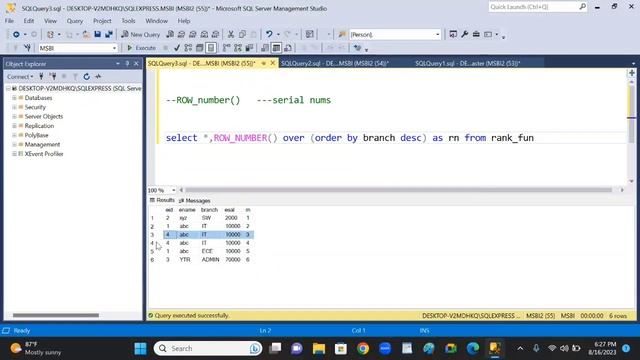Open the 100 % zoom dropdown
Image resolution: width=640 pixels, height=360 pixels.
point(173,190)
